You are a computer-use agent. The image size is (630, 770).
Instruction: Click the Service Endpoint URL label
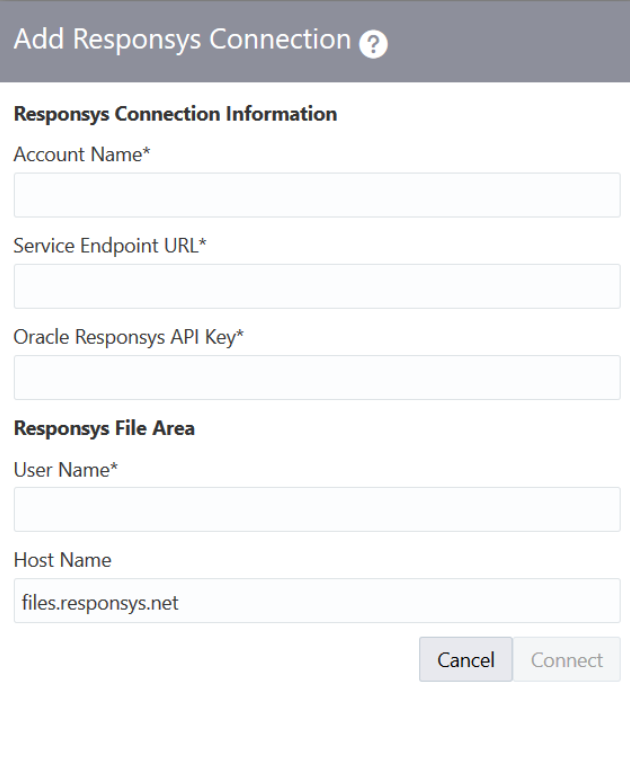pyautogui.click(x=107, y=244)
